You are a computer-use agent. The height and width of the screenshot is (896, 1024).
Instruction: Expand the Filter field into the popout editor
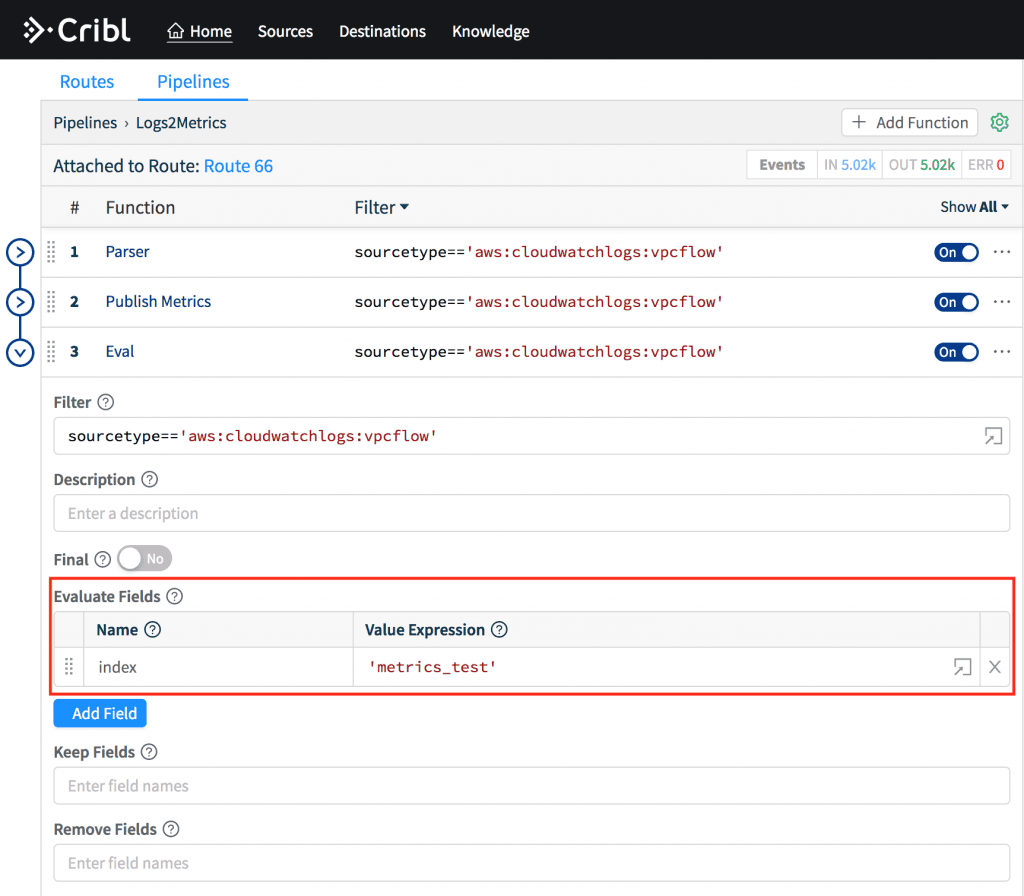[x=992, y=436]
